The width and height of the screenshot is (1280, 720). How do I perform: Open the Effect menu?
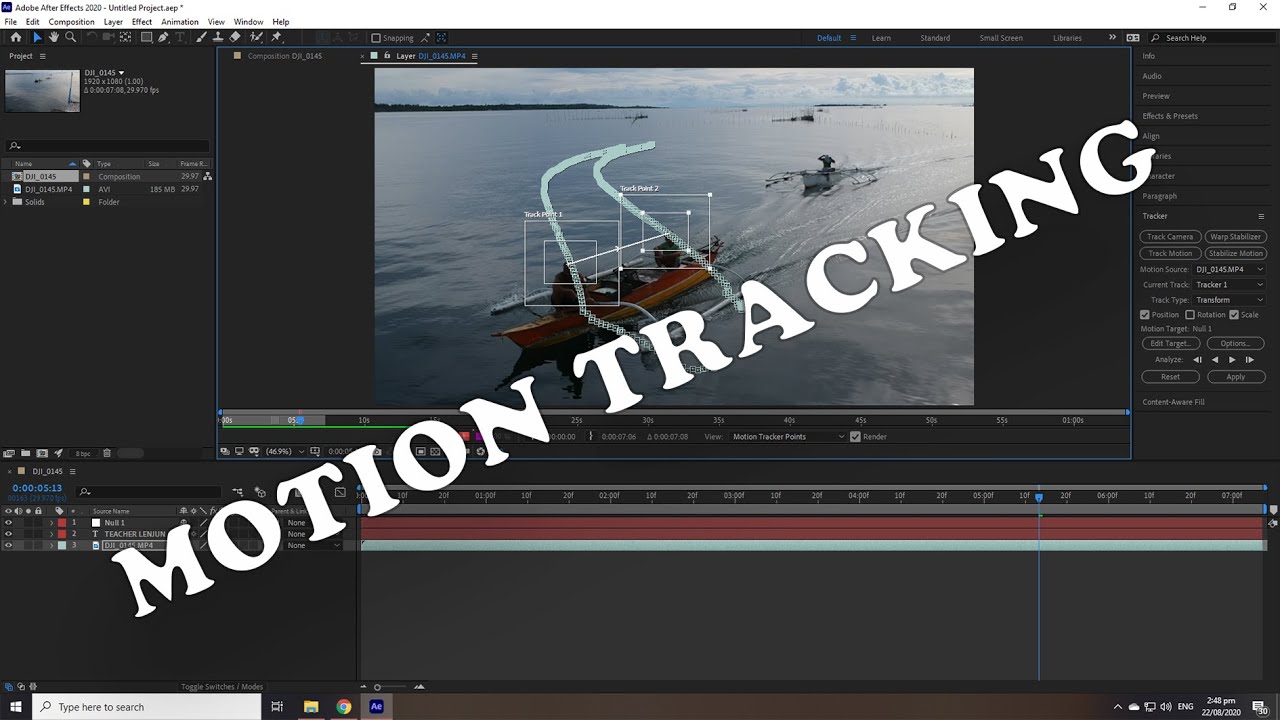click(142, 21)
